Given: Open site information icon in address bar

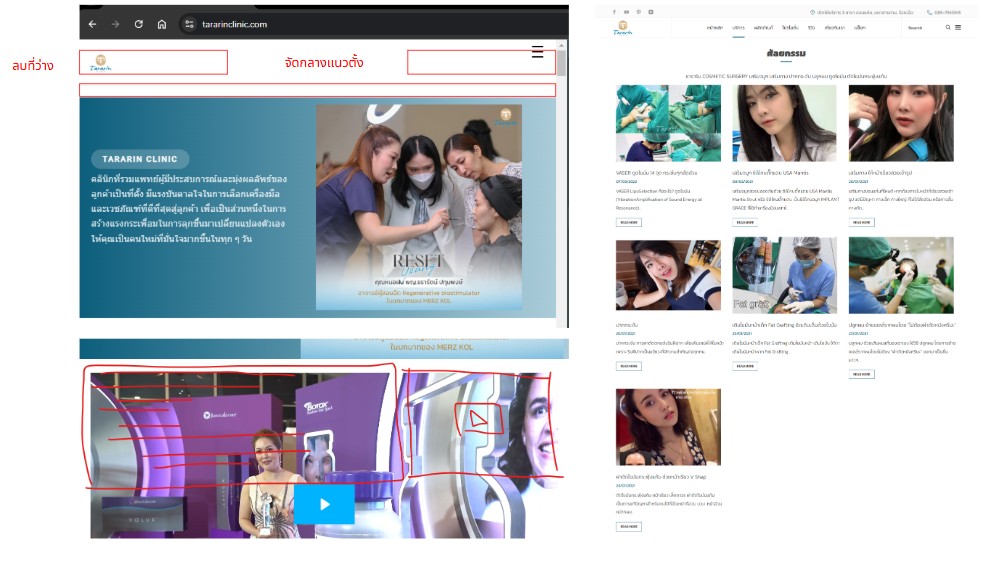Looking at the screenshot, I should tap(189, 24).
